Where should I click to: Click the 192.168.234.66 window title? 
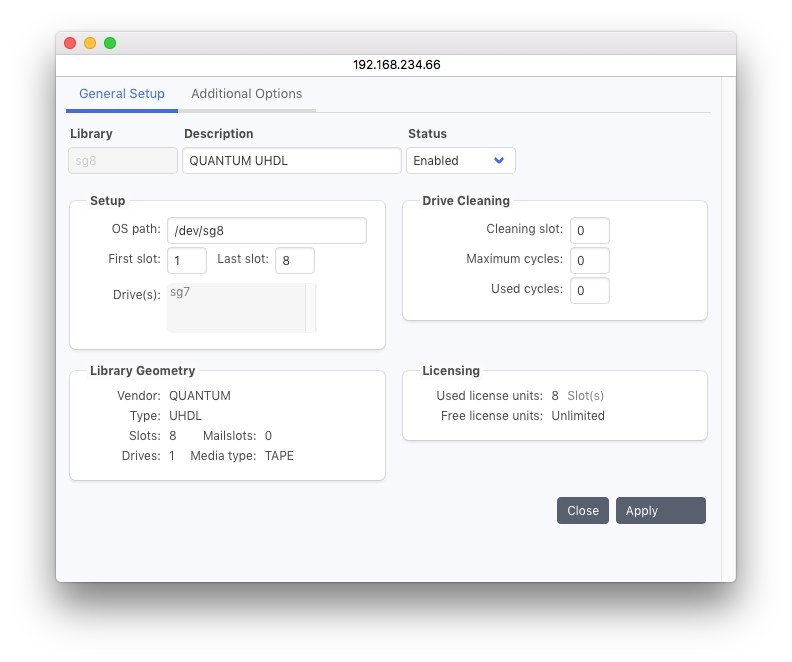(396, 64)
